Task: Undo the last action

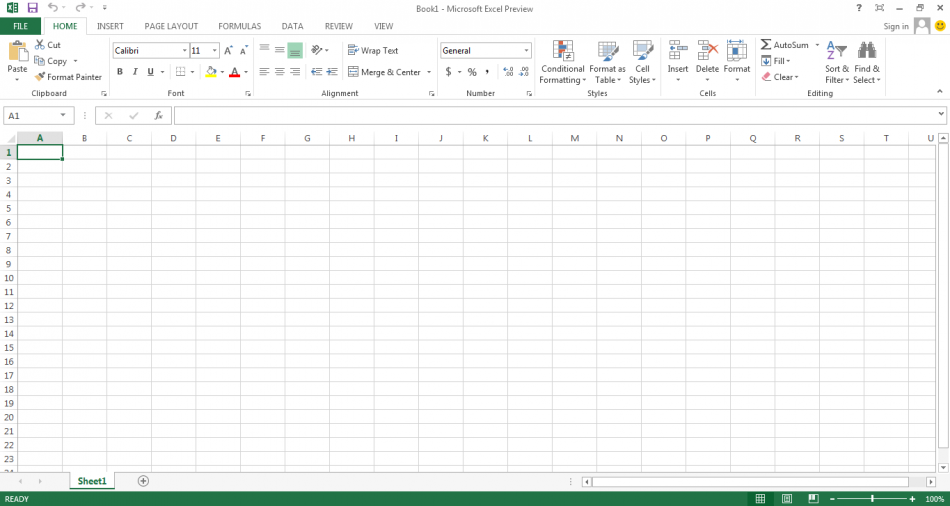Action: click(53, 8)
